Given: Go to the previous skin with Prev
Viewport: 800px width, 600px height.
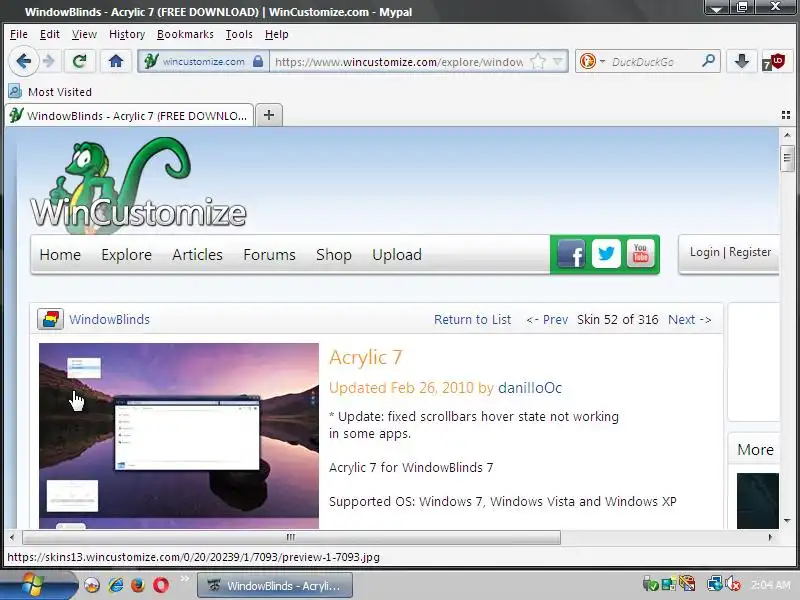Looking at the screenshot, I should pyautogui.click(x=547, y=319).
